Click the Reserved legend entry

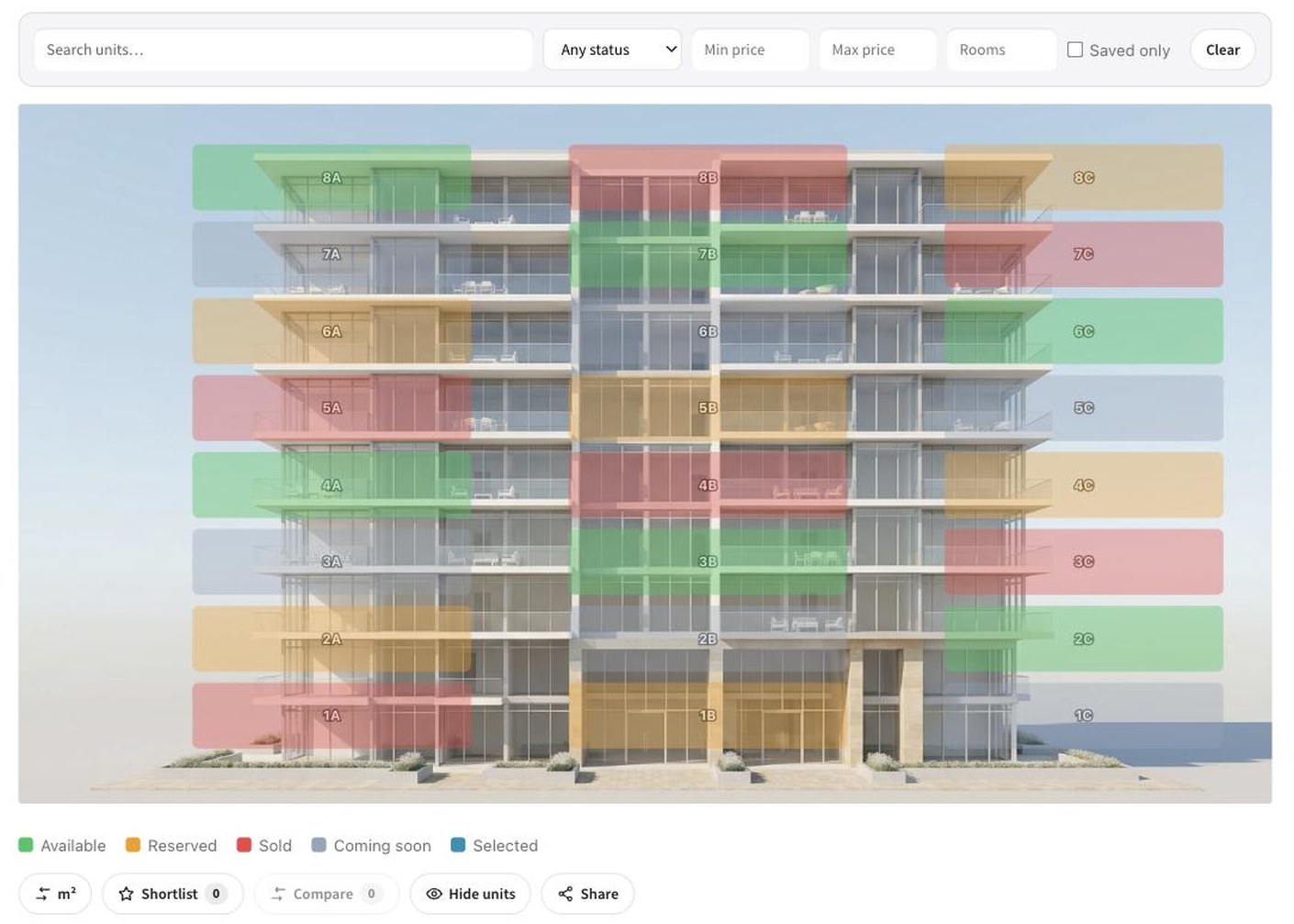click(x=172, y=845)
